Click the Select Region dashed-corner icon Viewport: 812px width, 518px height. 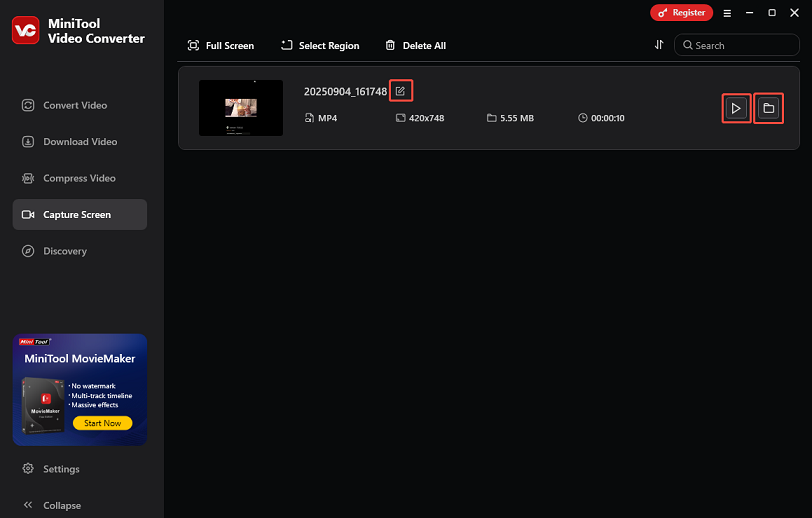pos(286,45)
